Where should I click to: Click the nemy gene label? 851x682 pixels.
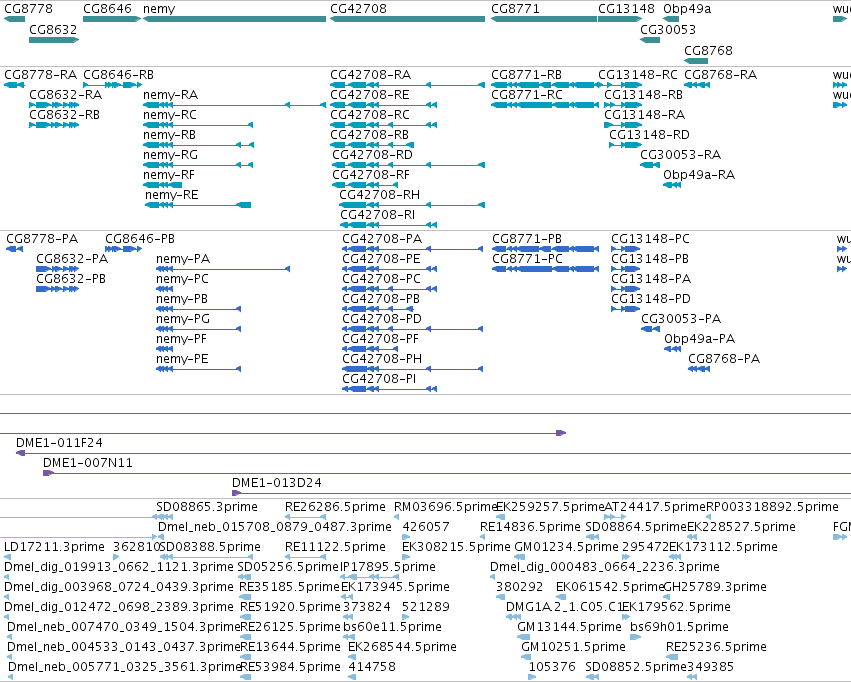tap(159, 9)
